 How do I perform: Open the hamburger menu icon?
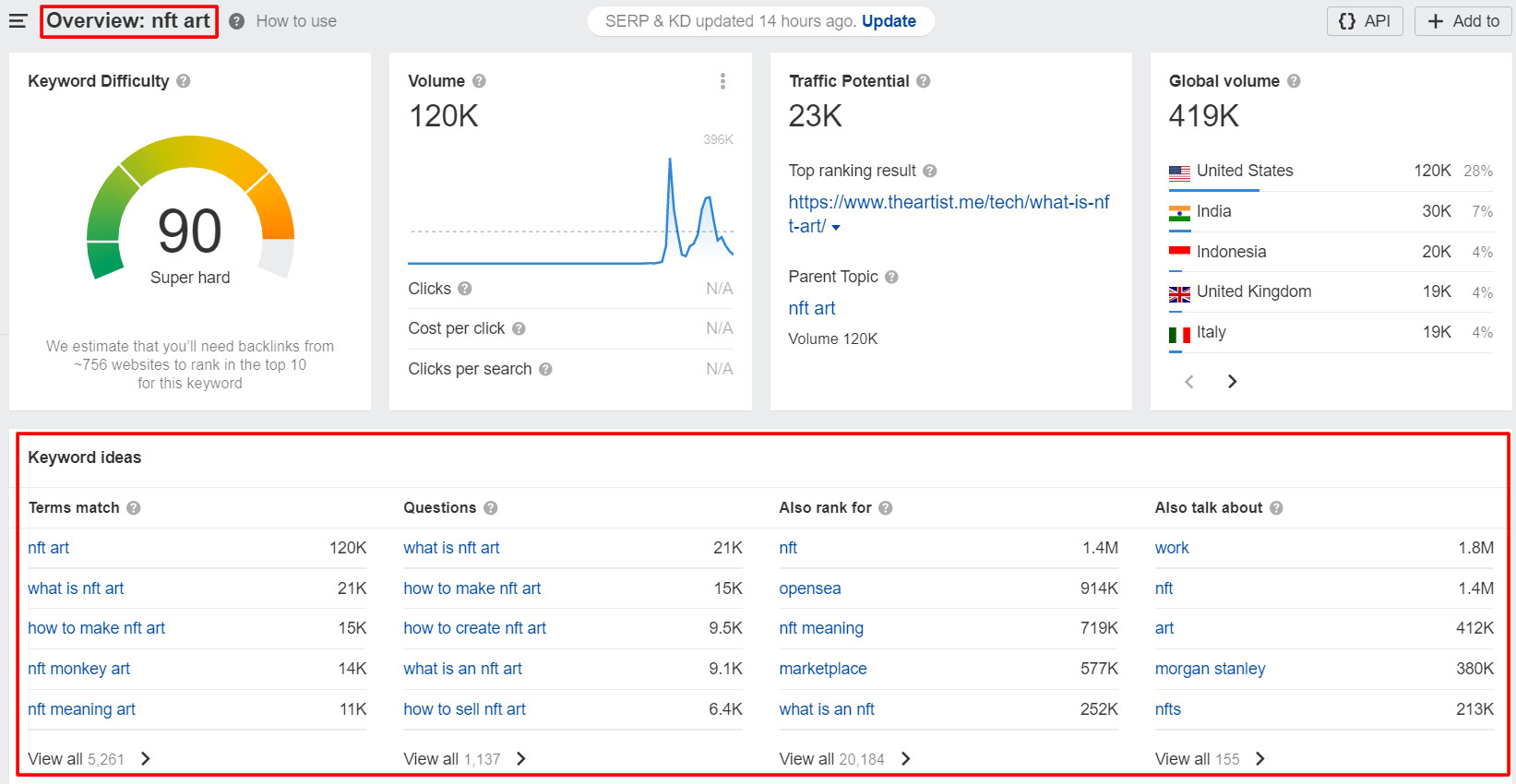tap(18, 20)
